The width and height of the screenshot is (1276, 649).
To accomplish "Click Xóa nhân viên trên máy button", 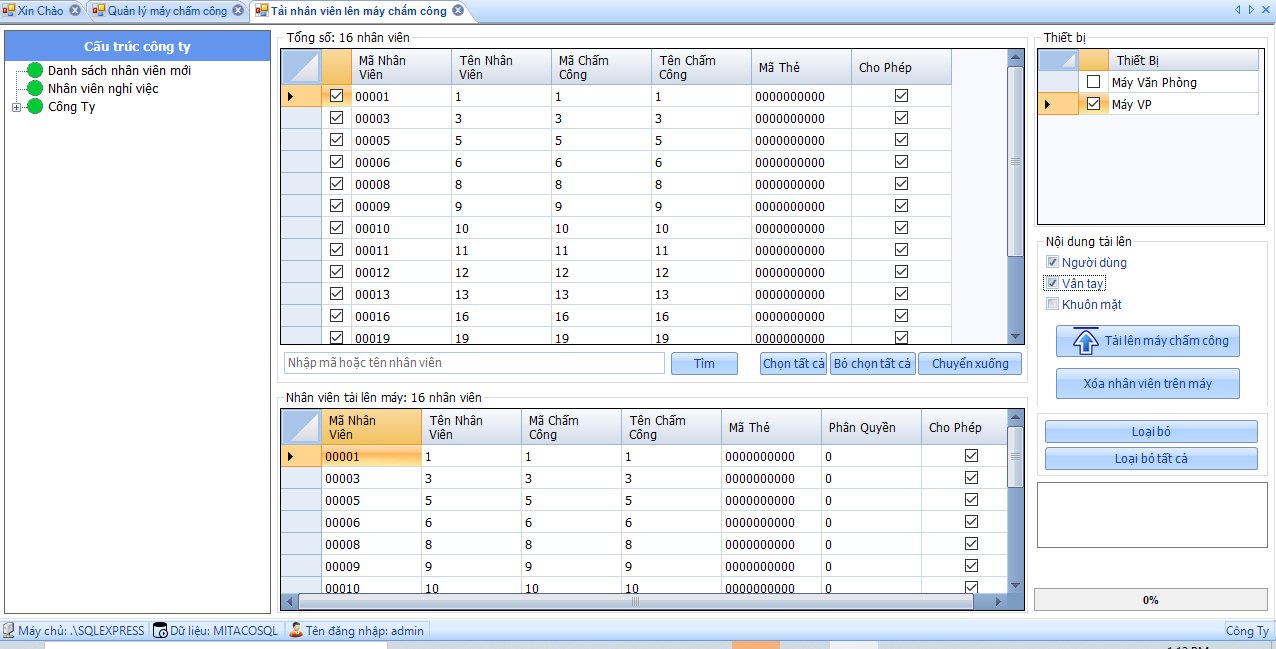I will pyautogui.click(x=1148, y=384).
